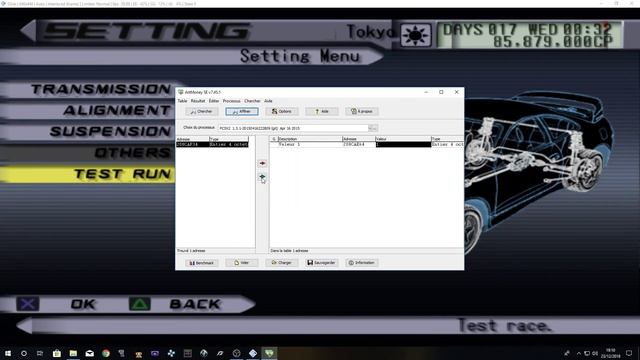640x360 pixels.
Task: Click the Benchmark button at bottom
Action: click(202, 263)
